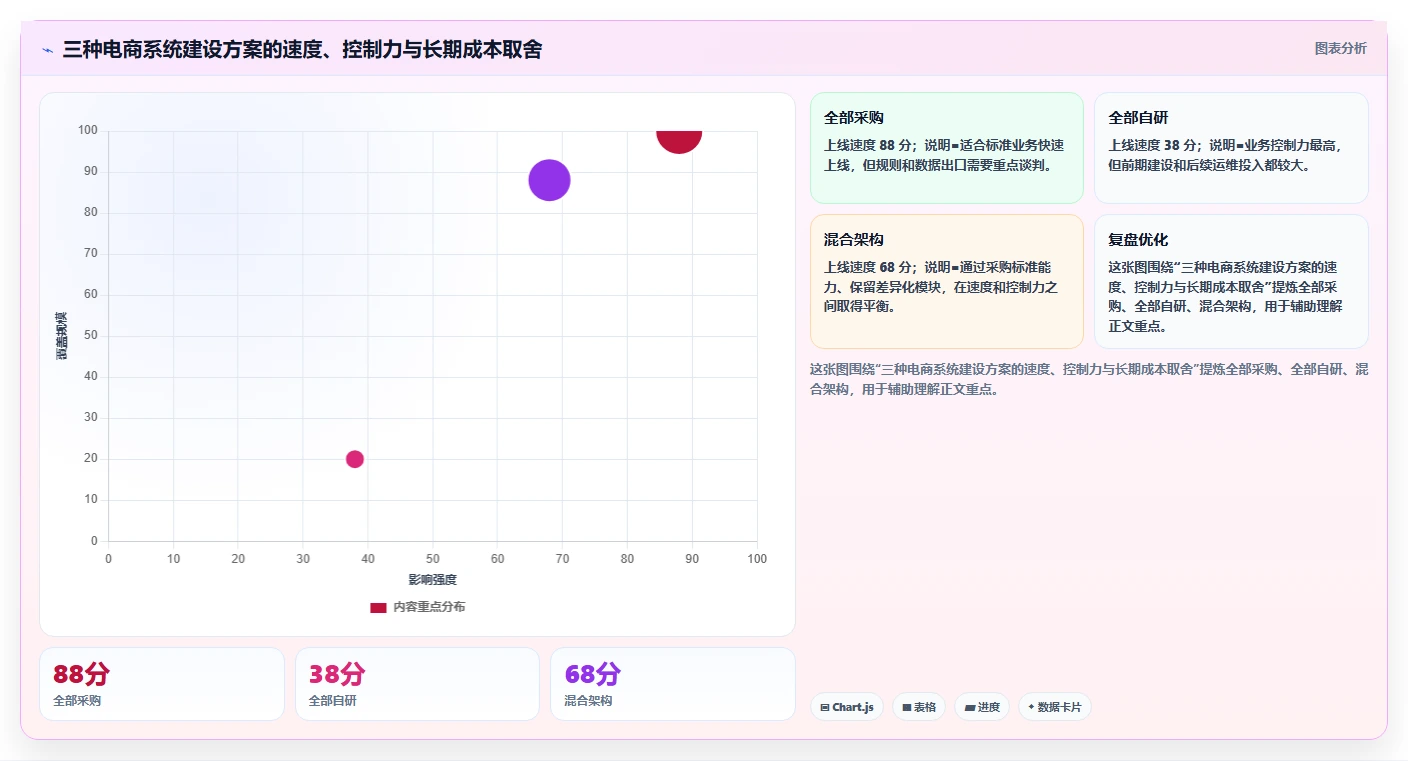Image resolution: width=1408 pixels, height=761 pixels.
Task: Click the 图表分析 label in header
Action: 1340,48
